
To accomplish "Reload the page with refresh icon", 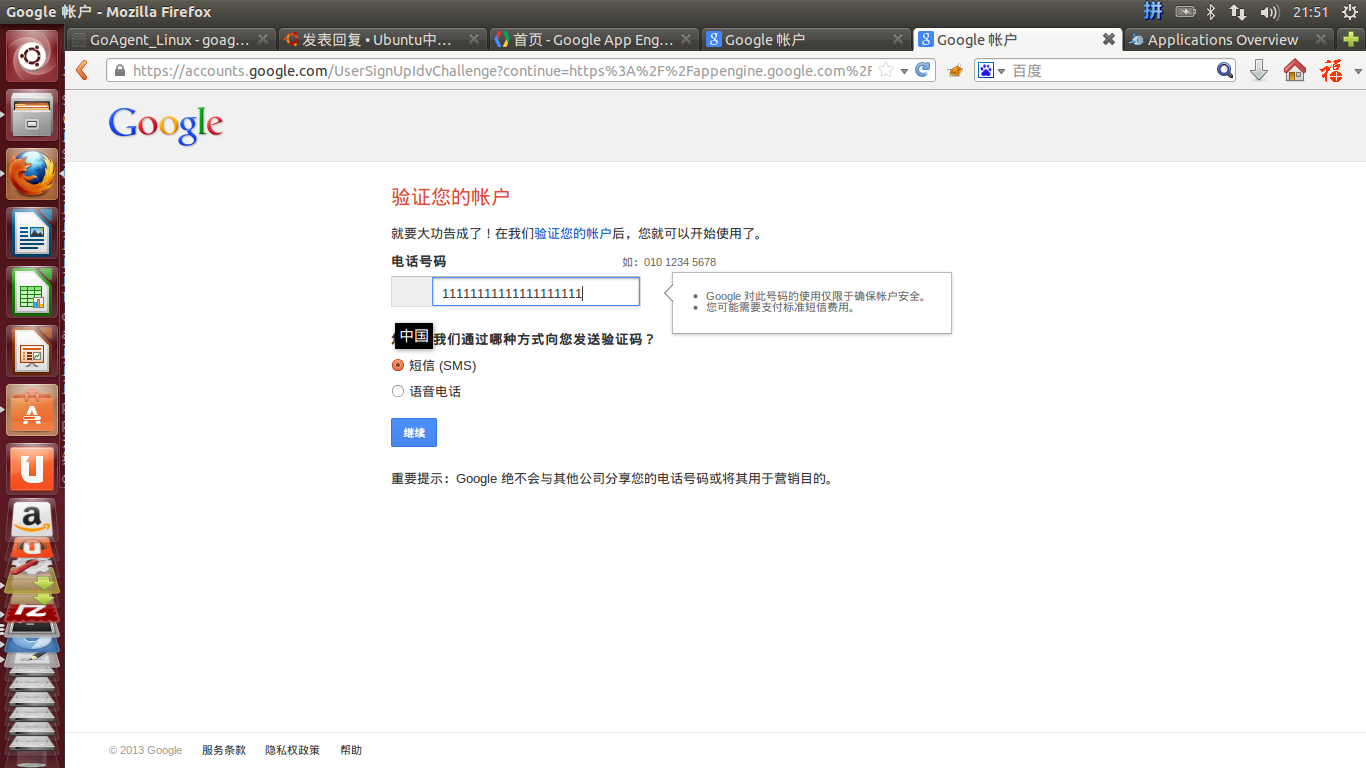I will coord(923,71).
